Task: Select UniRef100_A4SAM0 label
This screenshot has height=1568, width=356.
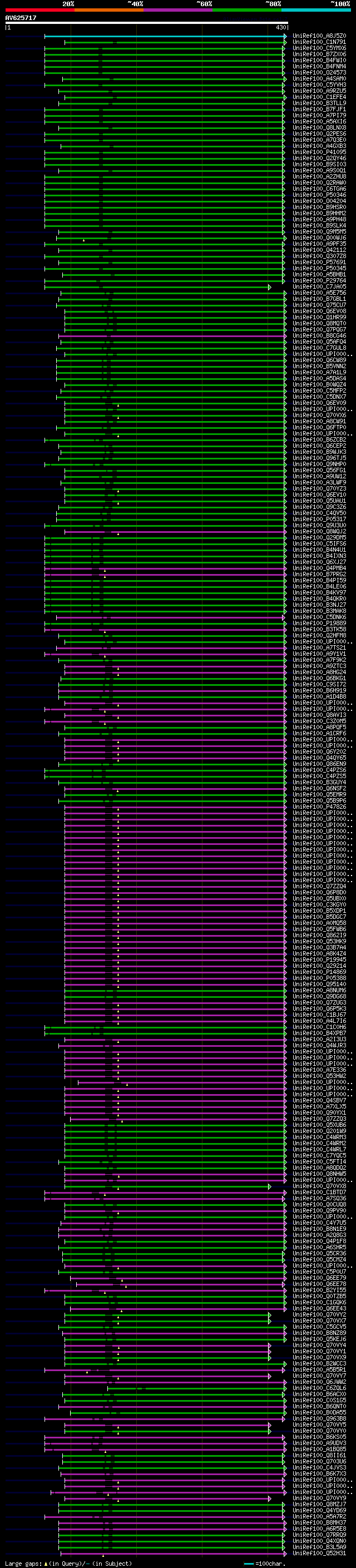Action: (319, 78)
